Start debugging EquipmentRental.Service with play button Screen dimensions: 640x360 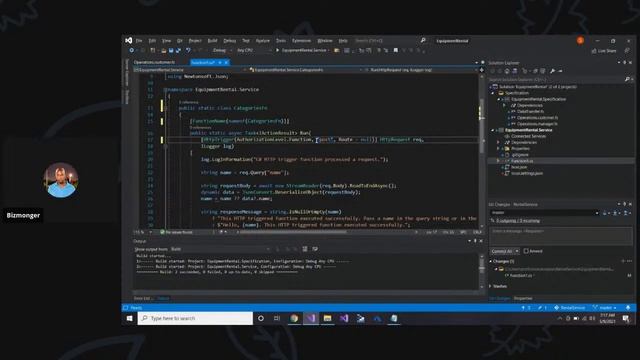point(277,51)
